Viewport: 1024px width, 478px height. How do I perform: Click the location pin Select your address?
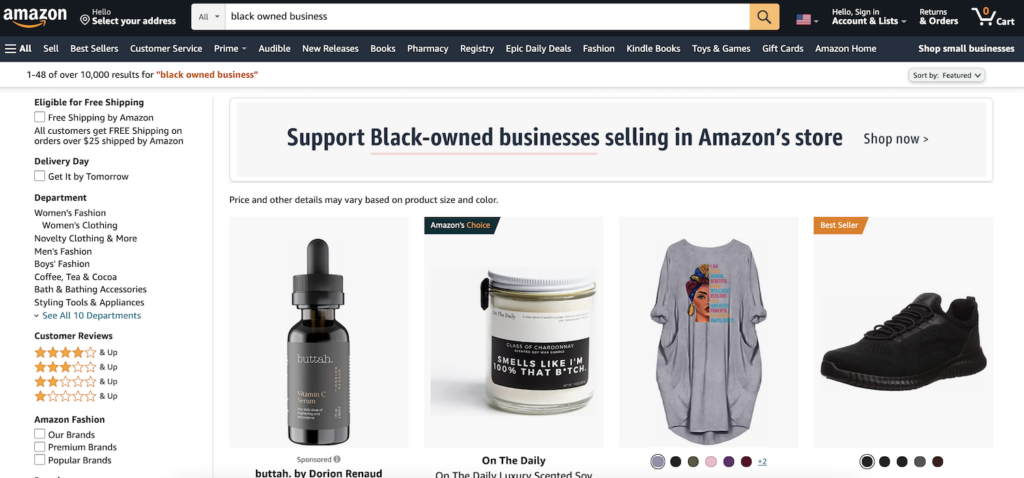tap(128, 16)
